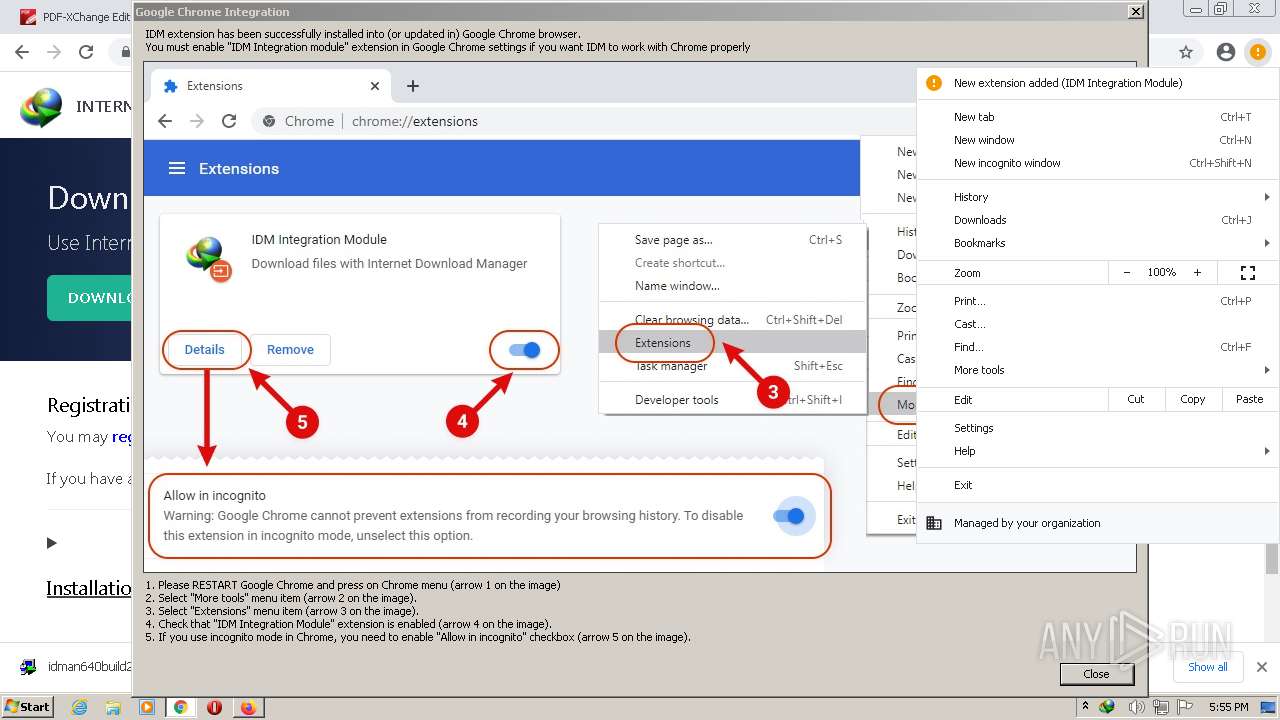Image resolution: width=1280 pixels, height=720 pixels.
Task: Click the taskbar clock showing 5:55 PM
Action: coord(1228,707)
